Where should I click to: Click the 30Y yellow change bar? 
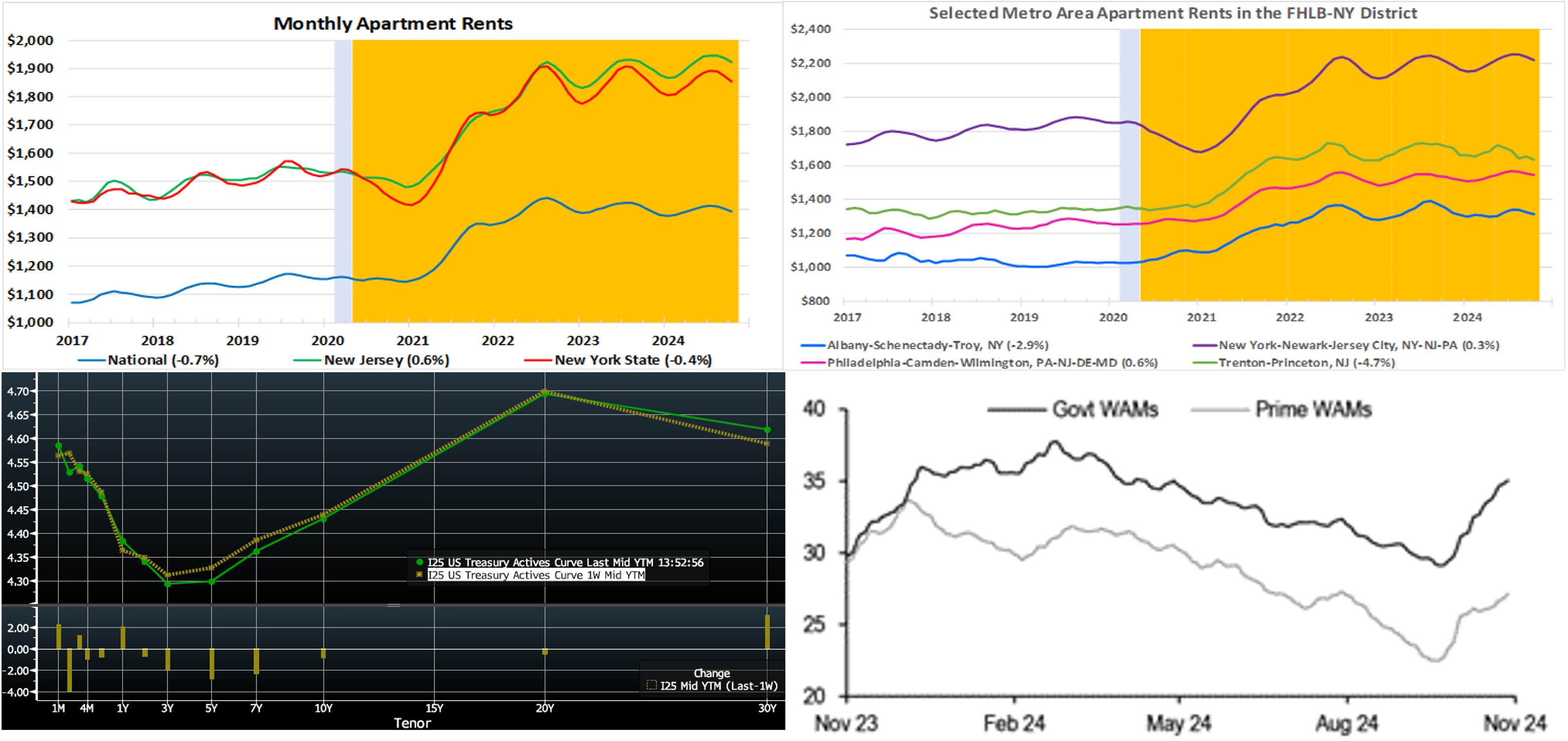[767, 632]
